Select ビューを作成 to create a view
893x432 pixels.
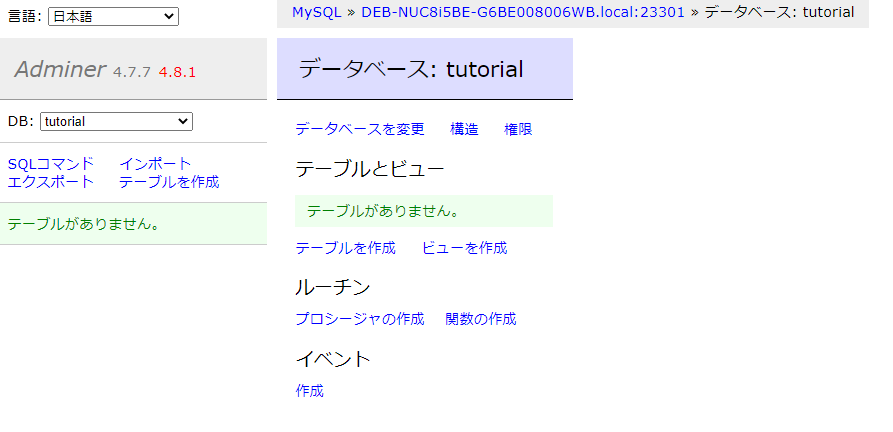pyautogui.click(x=464, y=248)
